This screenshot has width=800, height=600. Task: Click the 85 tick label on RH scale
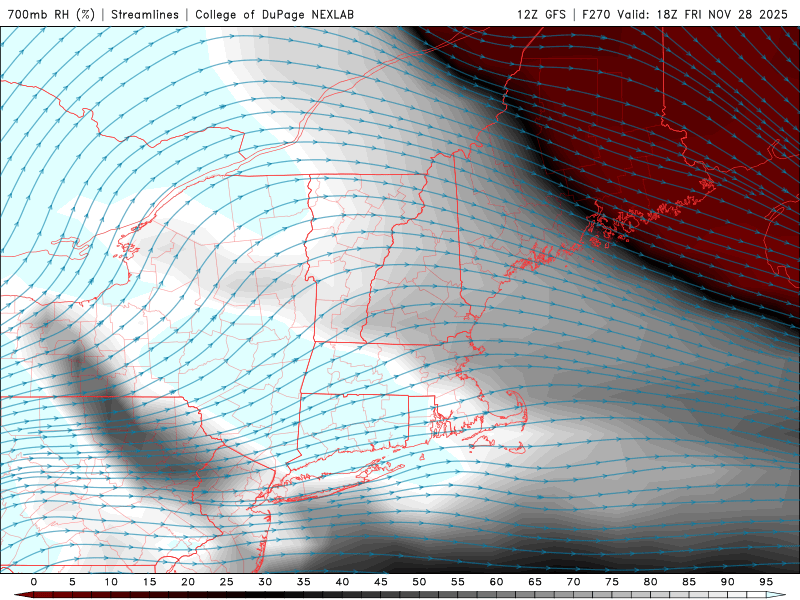click(x=689, y=582)
